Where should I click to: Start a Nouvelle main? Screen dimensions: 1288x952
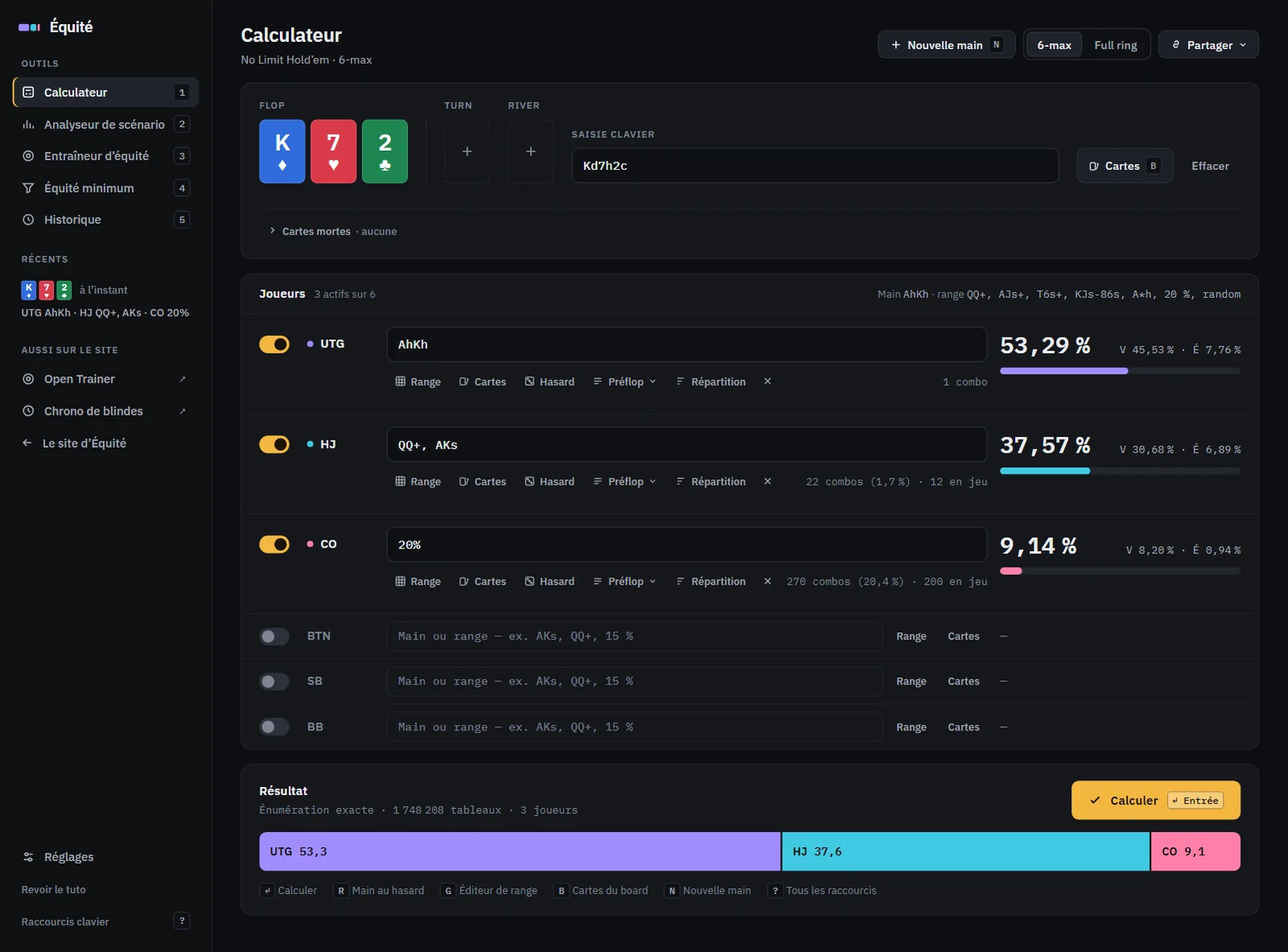pyautogui.click(x=947, y=45)
